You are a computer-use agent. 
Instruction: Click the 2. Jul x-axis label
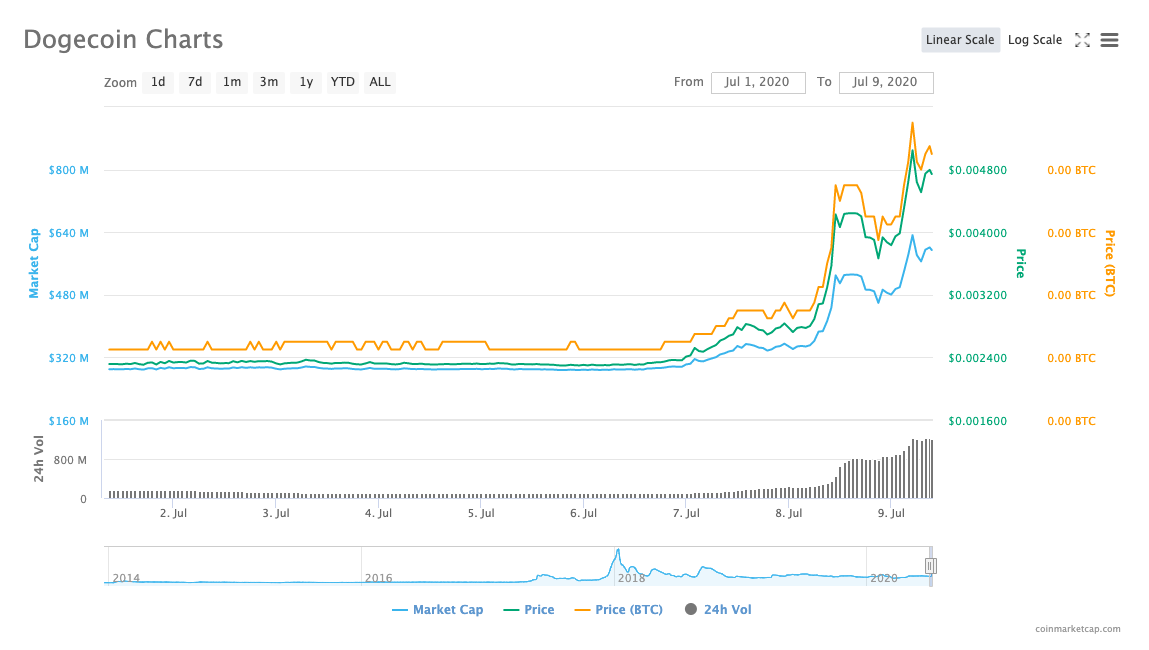click(x=173, y=513)
